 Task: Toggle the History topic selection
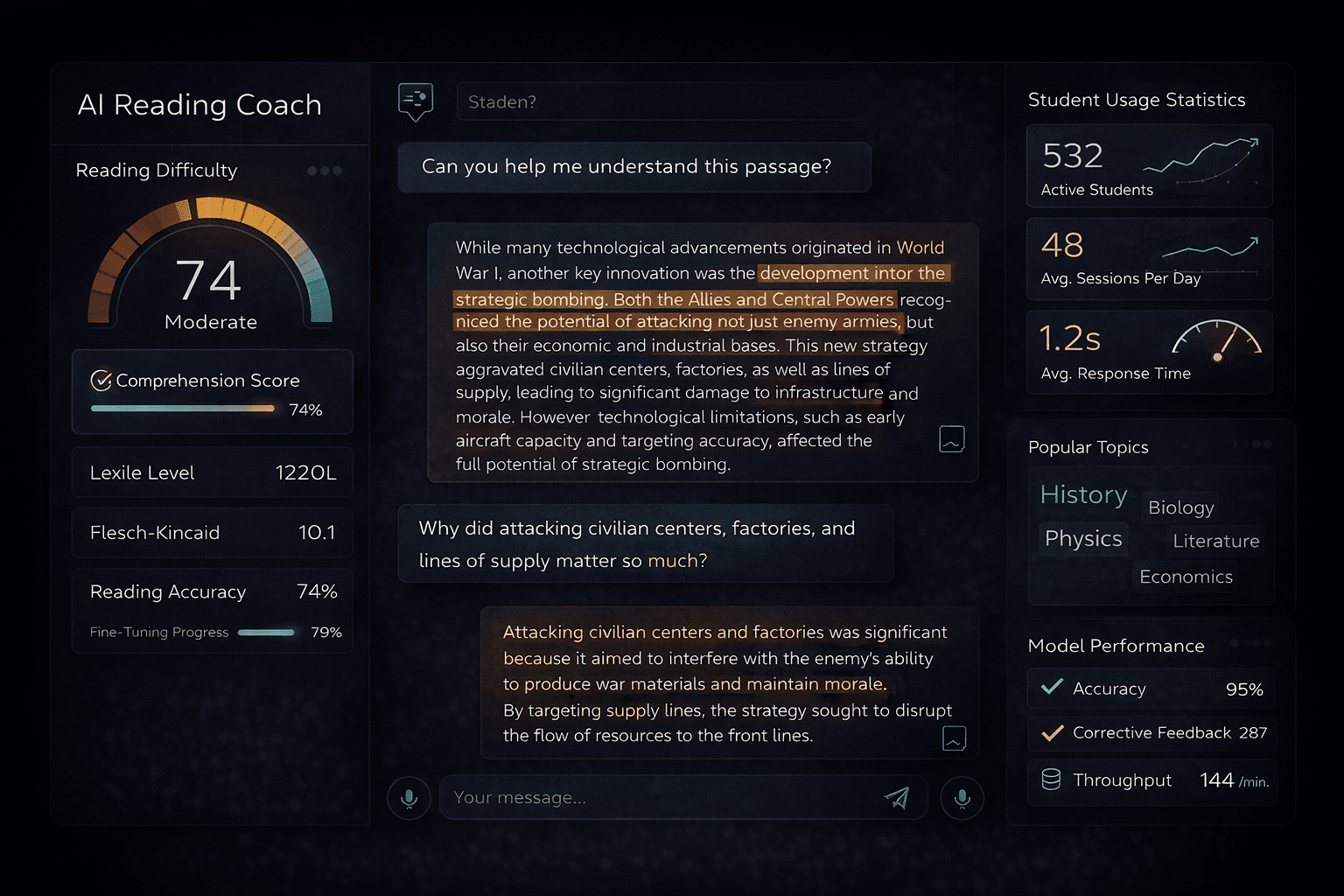click(x=1083, y=494)
